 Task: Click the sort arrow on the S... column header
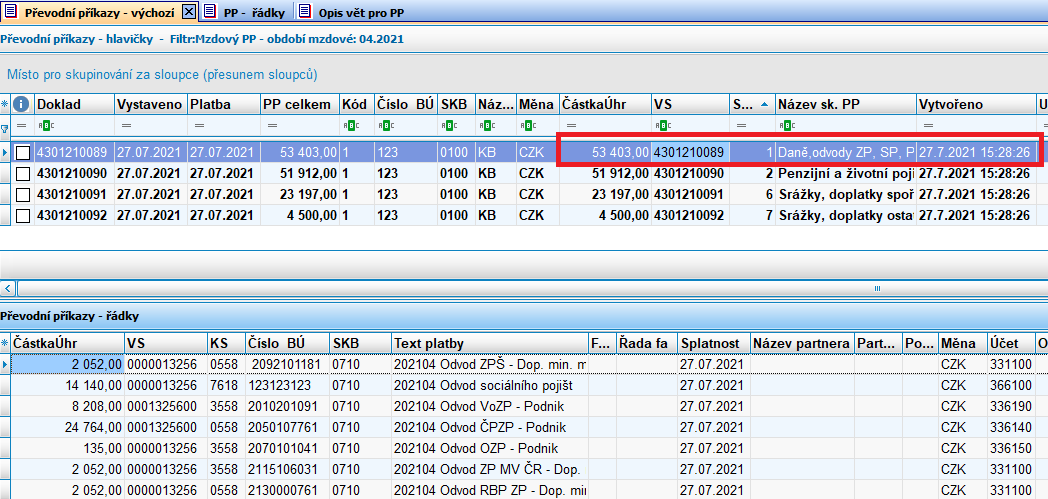click(765, 104)
